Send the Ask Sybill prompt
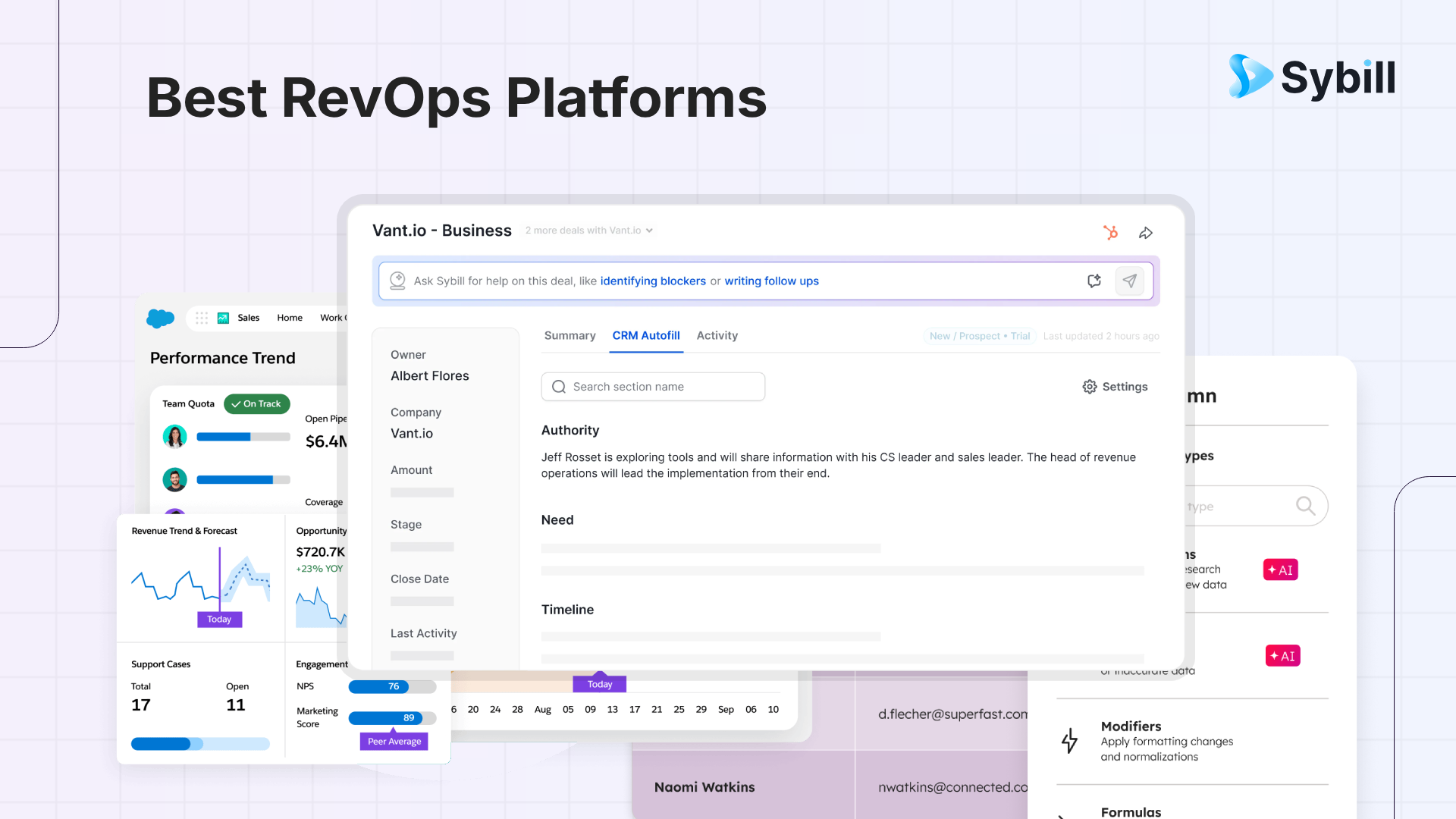 click(x=1130, y=281)
